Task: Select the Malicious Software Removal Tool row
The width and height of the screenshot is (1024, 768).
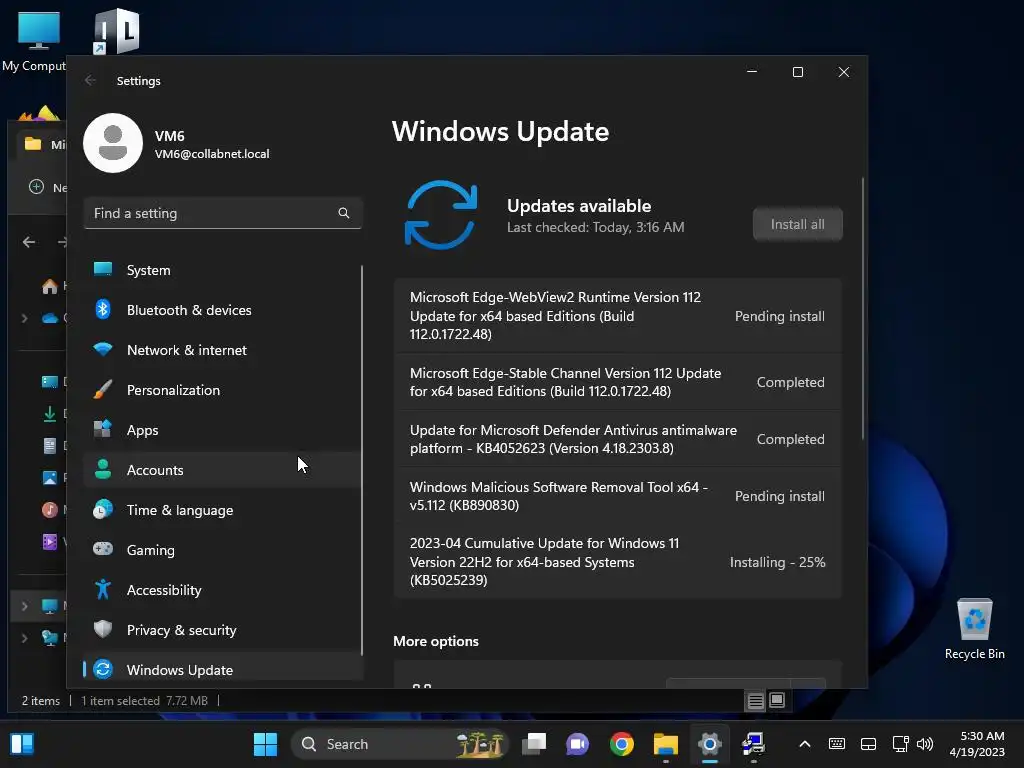Action: pyautogui.click(x=617, y=496)
